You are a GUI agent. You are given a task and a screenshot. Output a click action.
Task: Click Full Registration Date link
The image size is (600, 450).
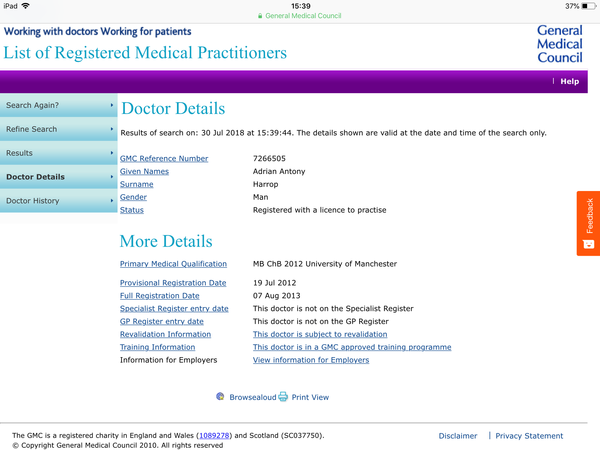[160, 296]
